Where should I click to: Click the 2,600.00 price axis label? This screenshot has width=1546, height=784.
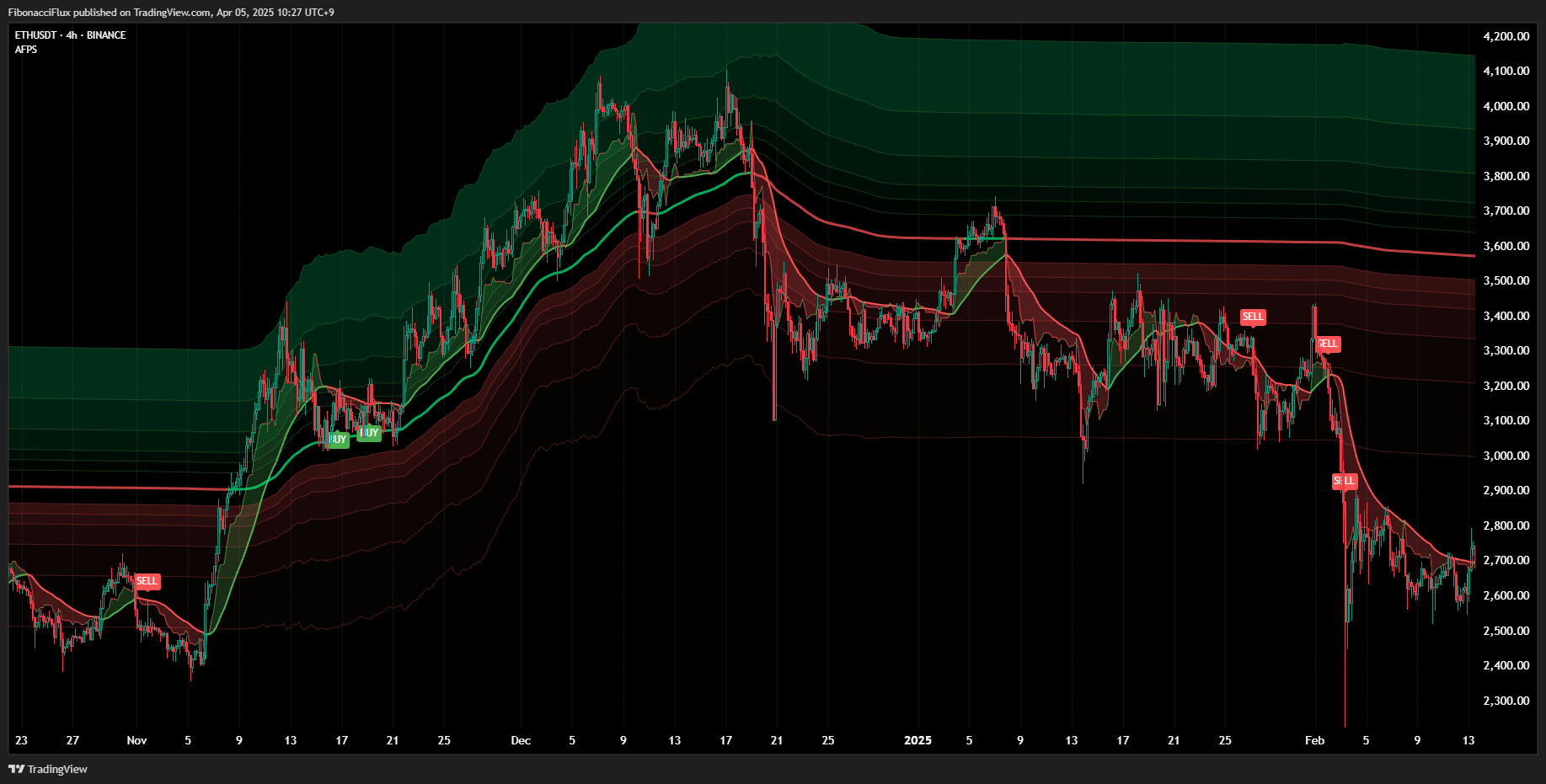[x=1506, y=595]
